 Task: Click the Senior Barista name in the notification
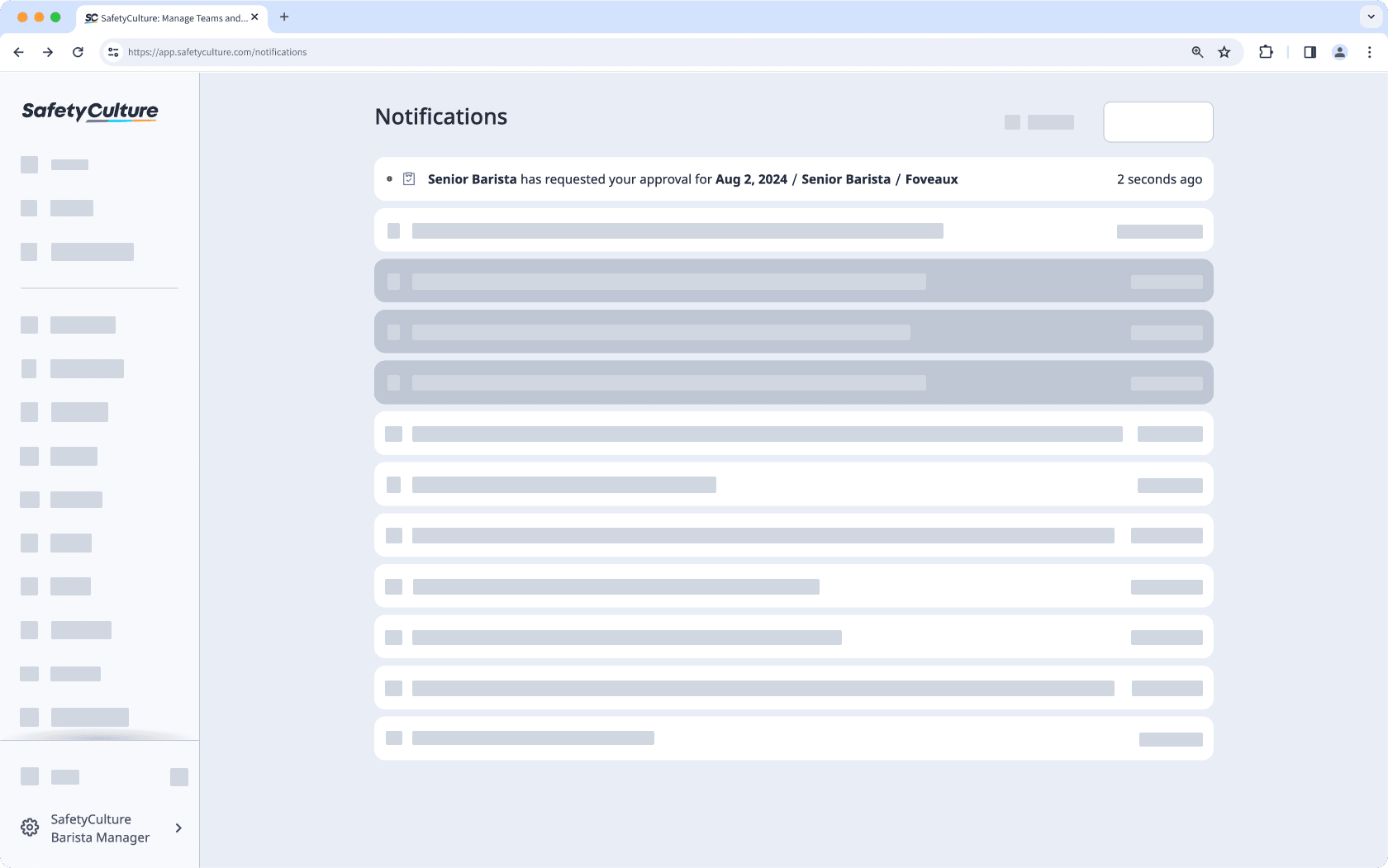471,178
